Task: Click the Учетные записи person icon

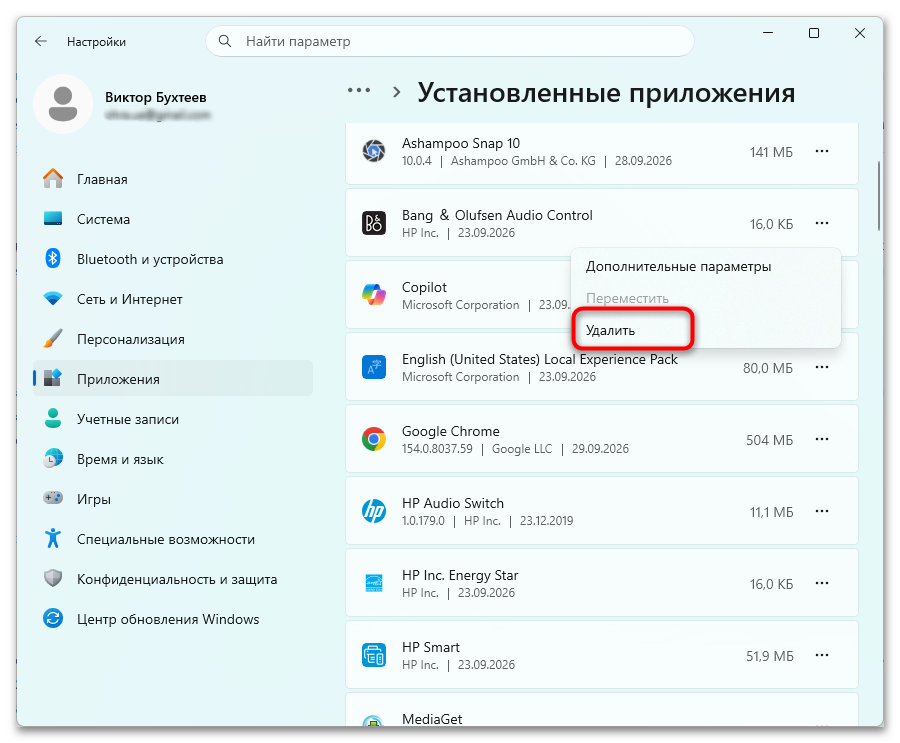Action: click(x=53, y=418)
